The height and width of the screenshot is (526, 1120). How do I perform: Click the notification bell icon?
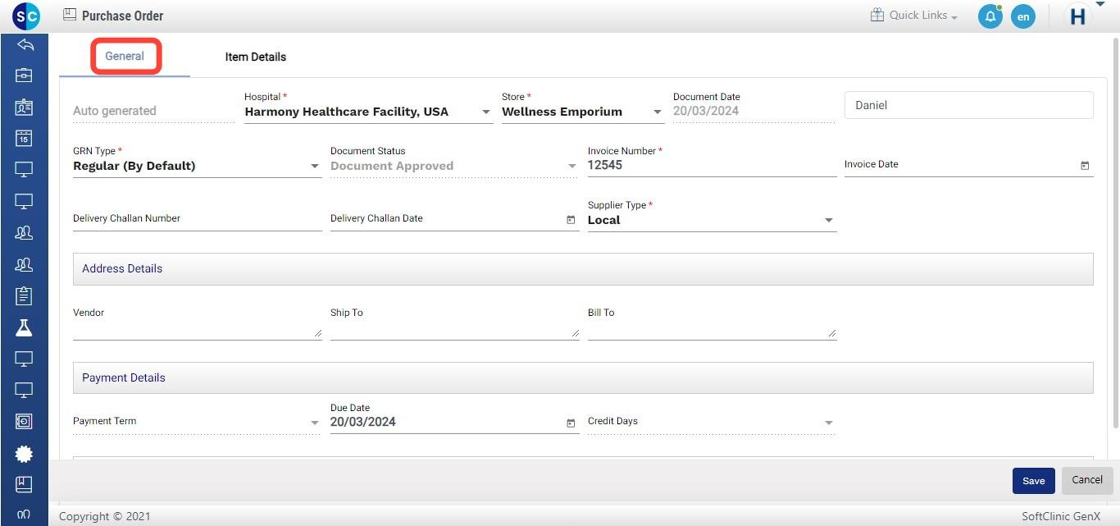coord(989,16)
